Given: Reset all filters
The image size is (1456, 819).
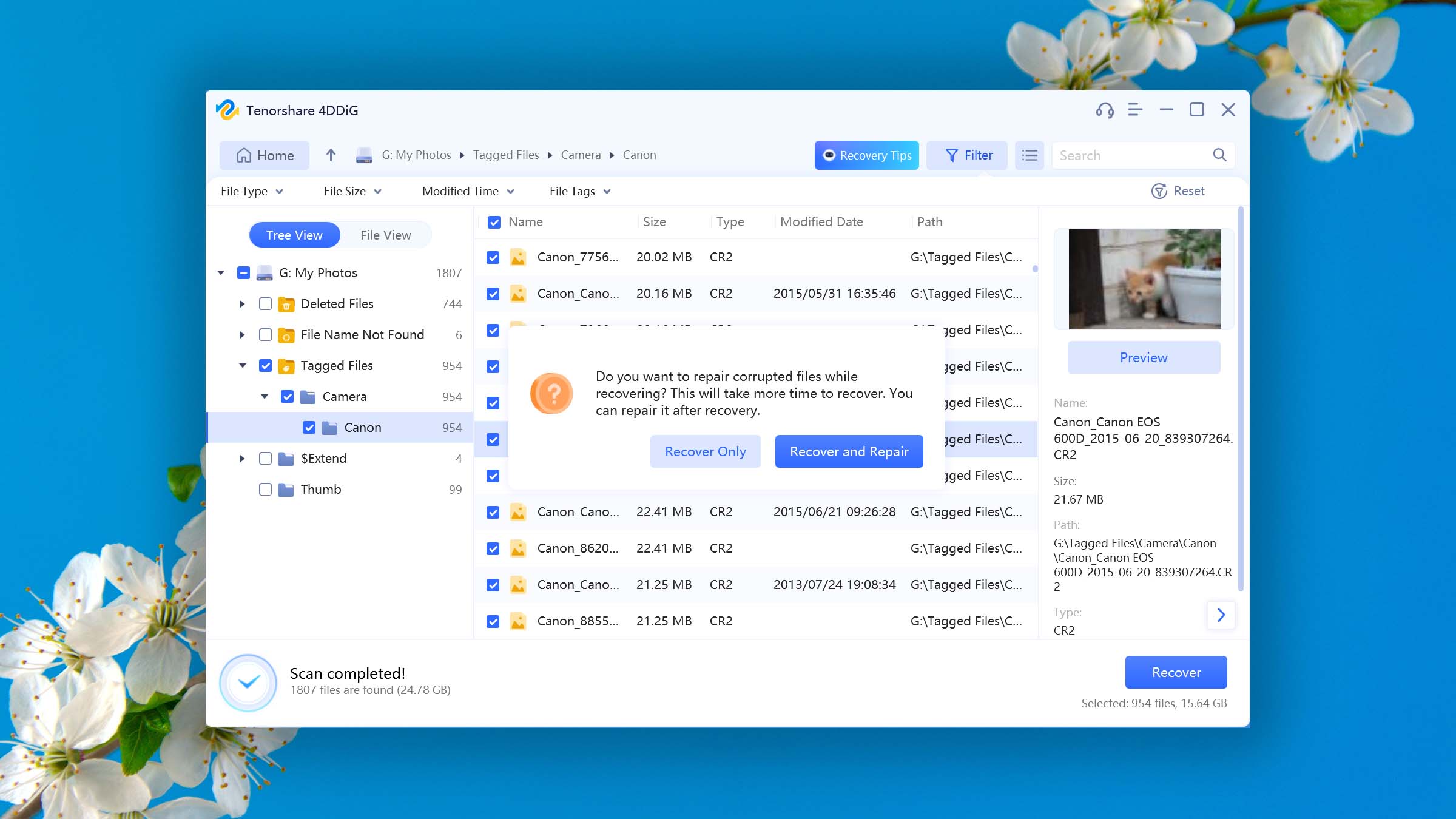Looking at the screenshot, I should [1178, 191].
